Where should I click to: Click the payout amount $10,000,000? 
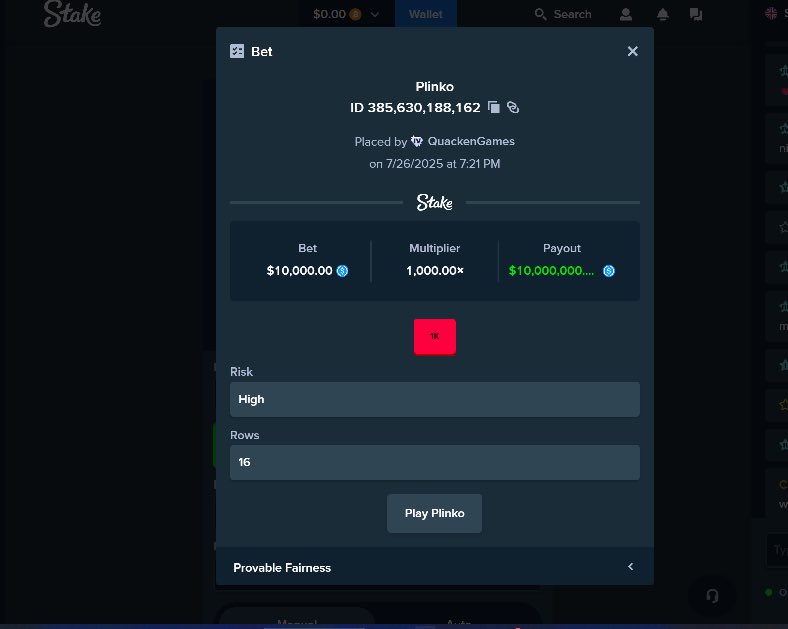click(x=551, y=271)
